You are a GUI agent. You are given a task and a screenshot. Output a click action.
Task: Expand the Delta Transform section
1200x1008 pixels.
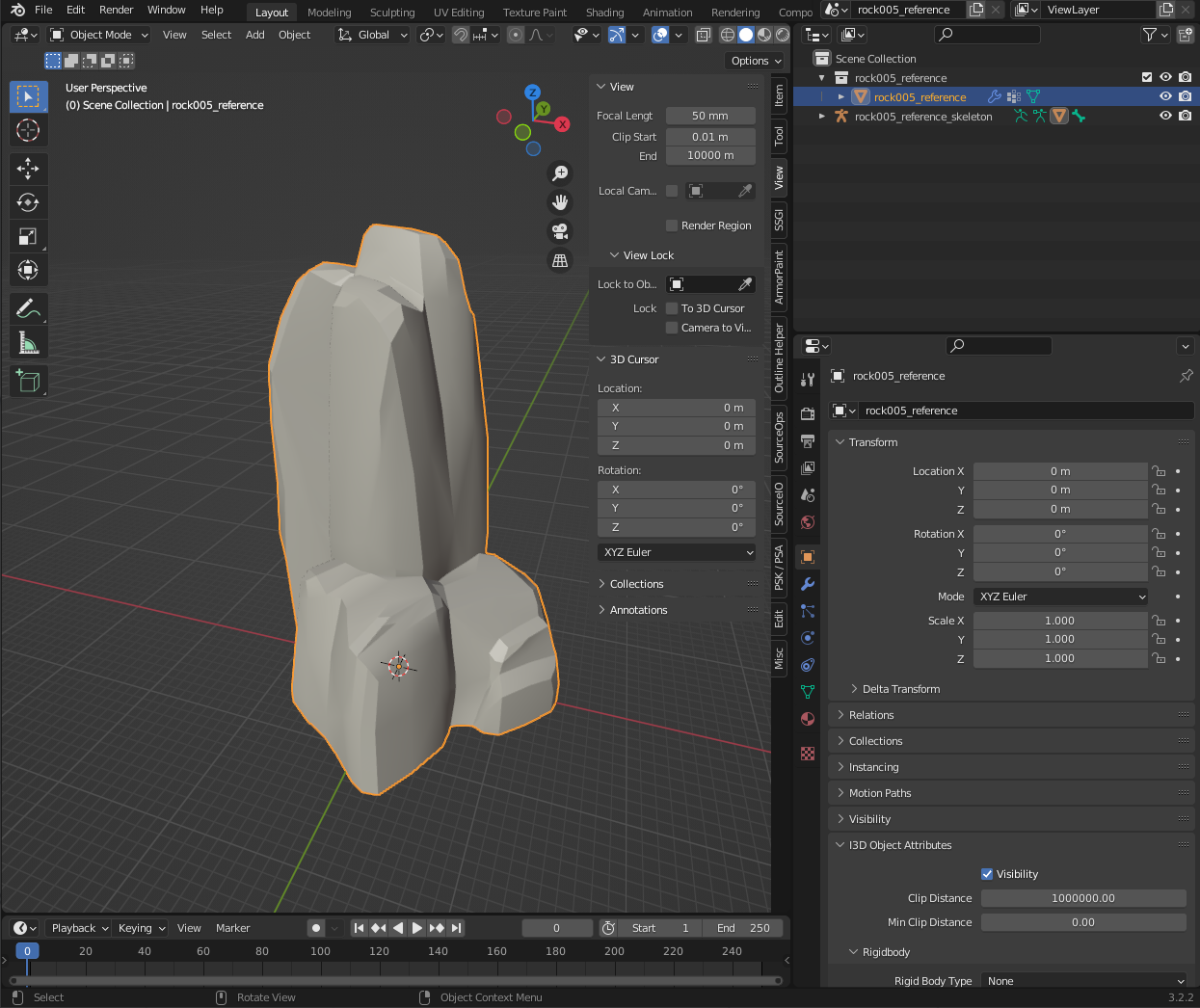tap(900, 689)
